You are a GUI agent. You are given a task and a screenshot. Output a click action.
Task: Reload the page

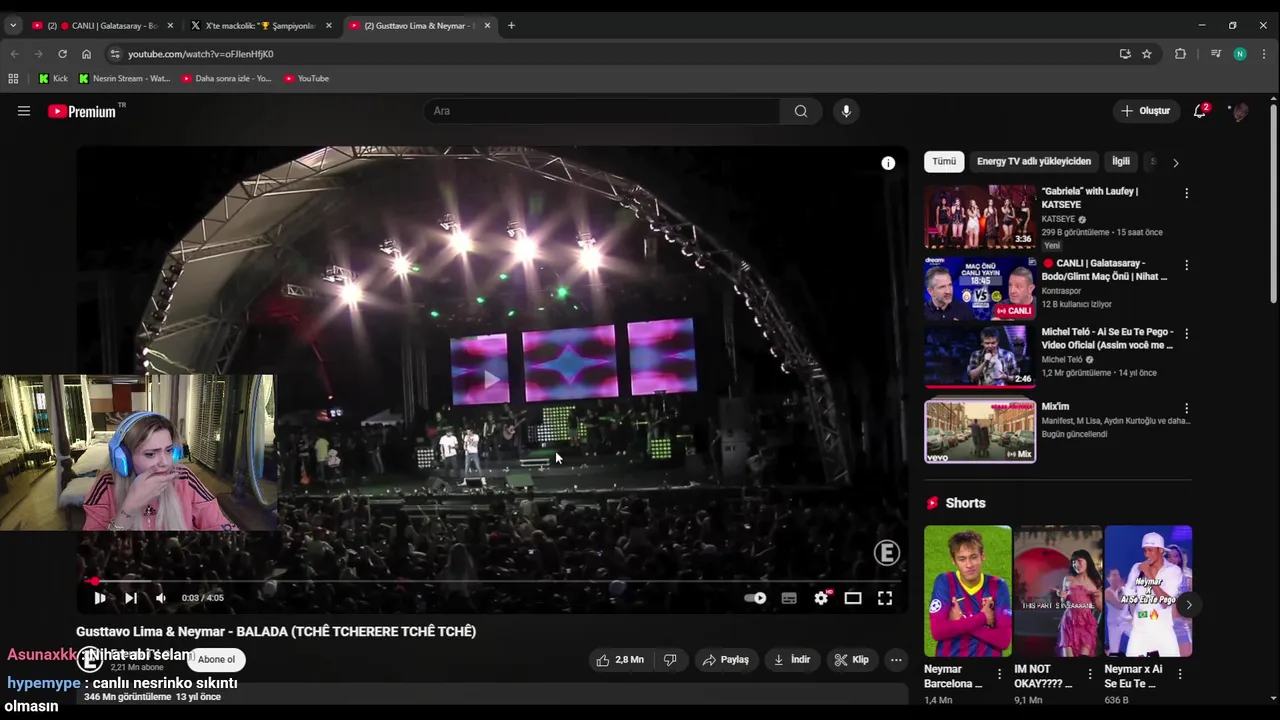[x=62, y=54]
